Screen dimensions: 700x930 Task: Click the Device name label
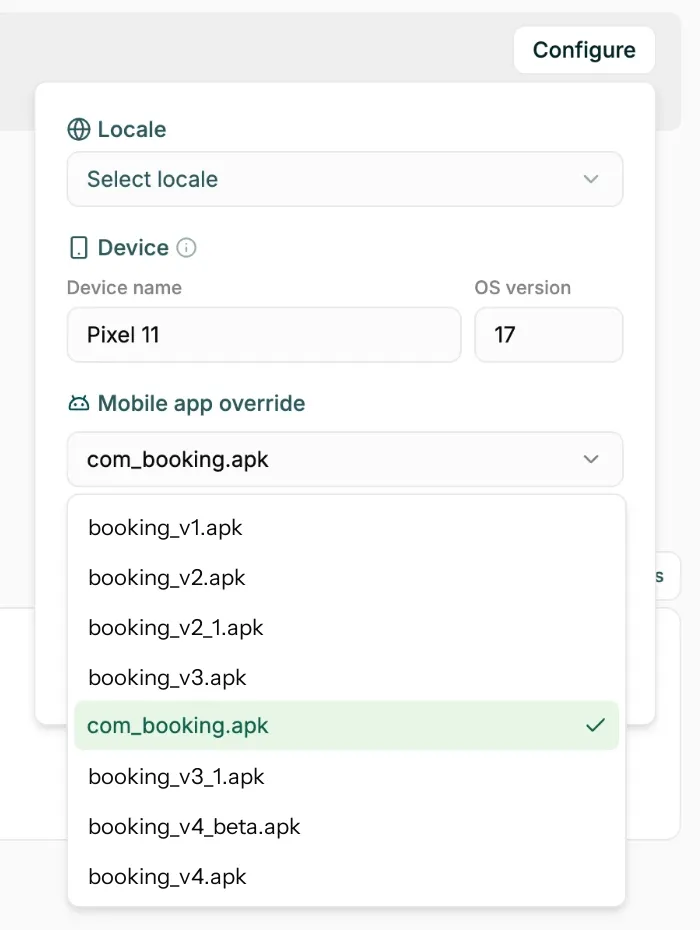(124, 288)
